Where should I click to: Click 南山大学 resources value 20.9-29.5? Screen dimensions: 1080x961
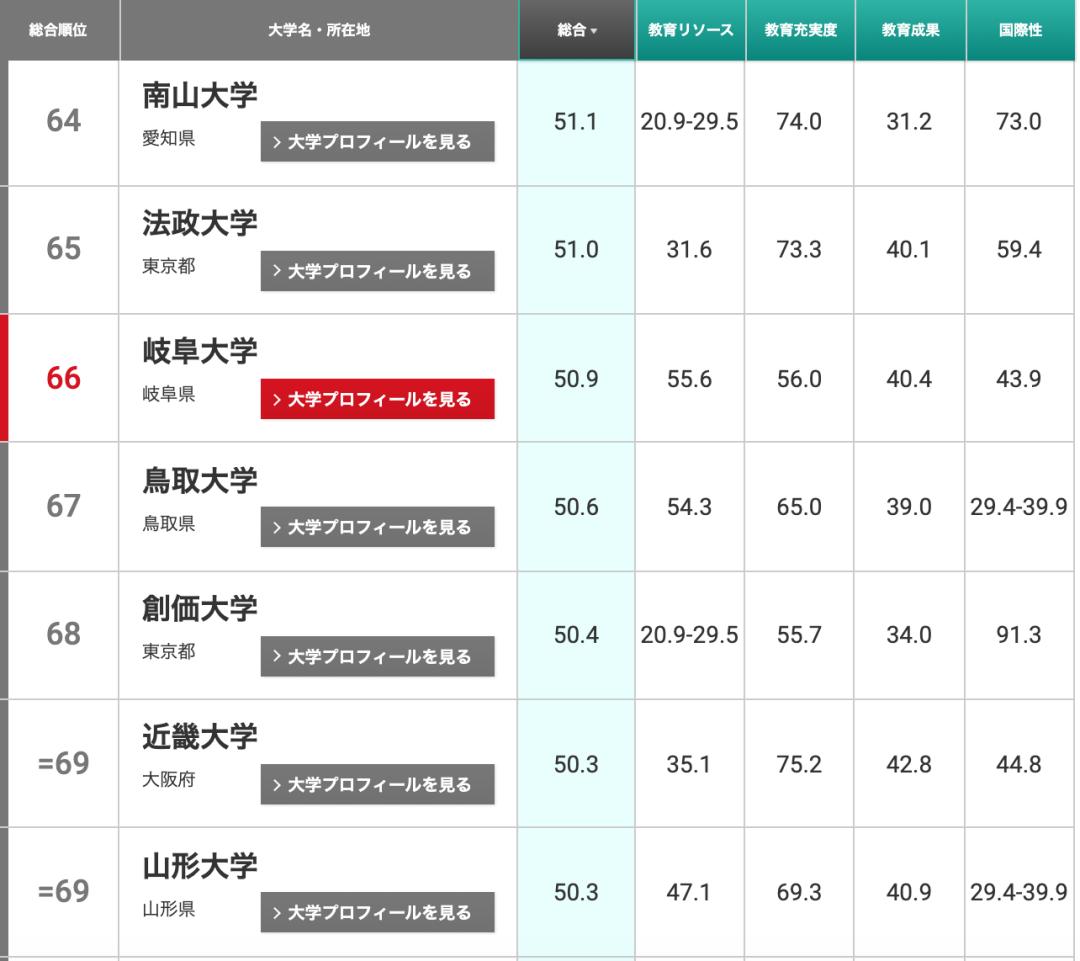(689, 122)
